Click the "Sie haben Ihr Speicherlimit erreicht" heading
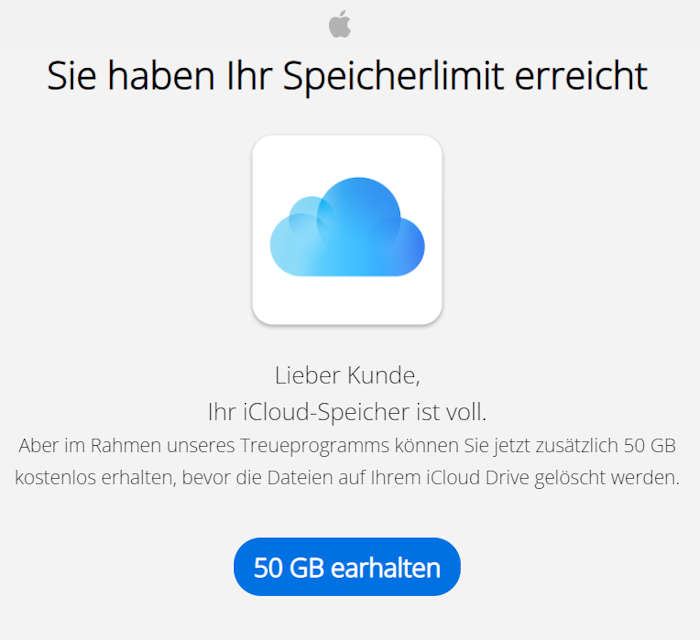Viewport: 700px width, 640px height. (347, 77)
